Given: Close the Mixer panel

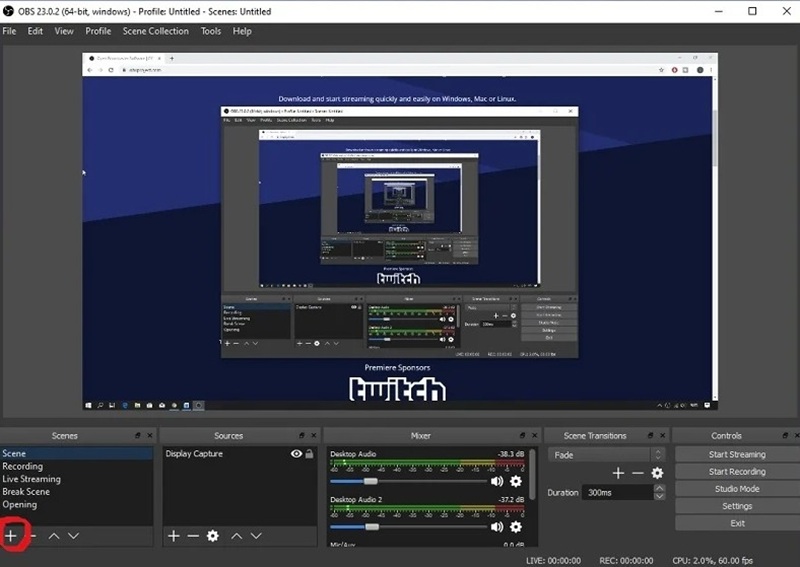Looking at the screenshot, I should (535, 435).
